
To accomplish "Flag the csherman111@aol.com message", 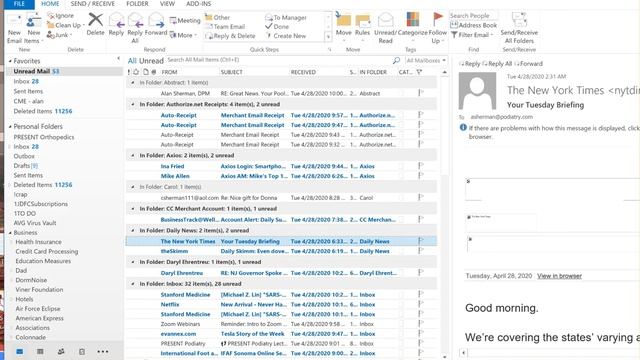I will (x=421, y=198).
